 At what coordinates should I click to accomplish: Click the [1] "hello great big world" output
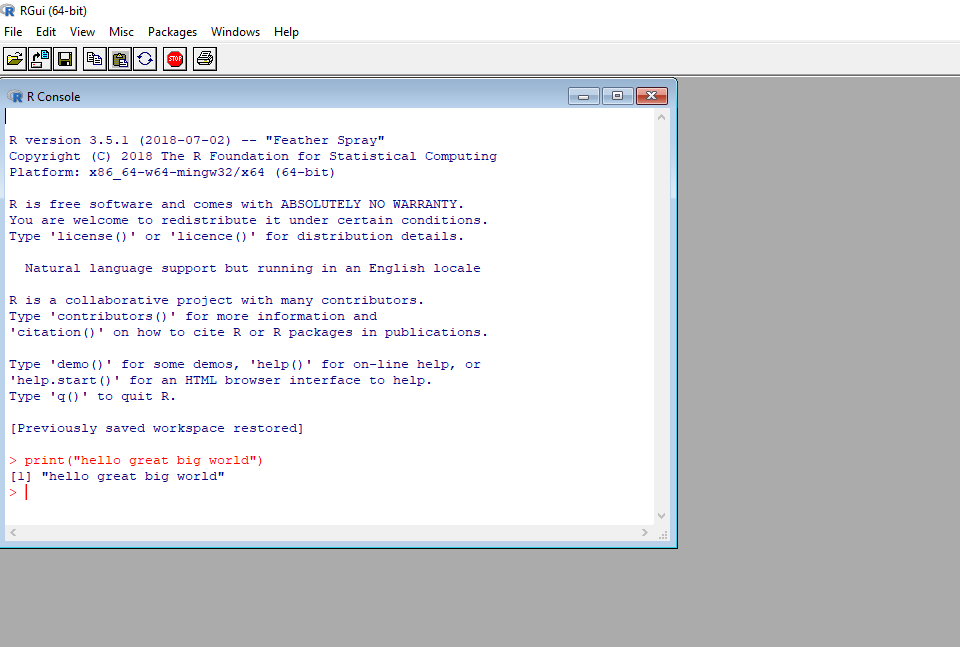117,476
